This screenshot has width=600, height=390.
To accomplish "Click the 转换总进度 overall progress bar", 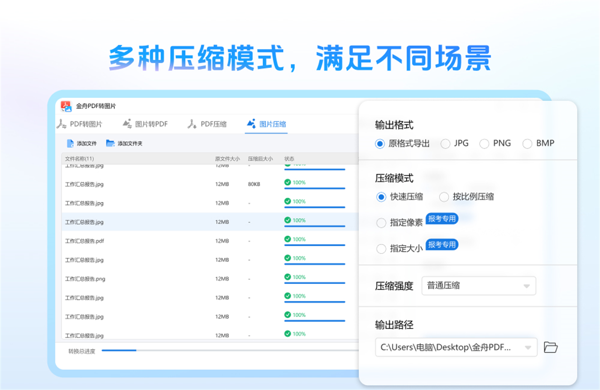I will (x=230, y=350).
